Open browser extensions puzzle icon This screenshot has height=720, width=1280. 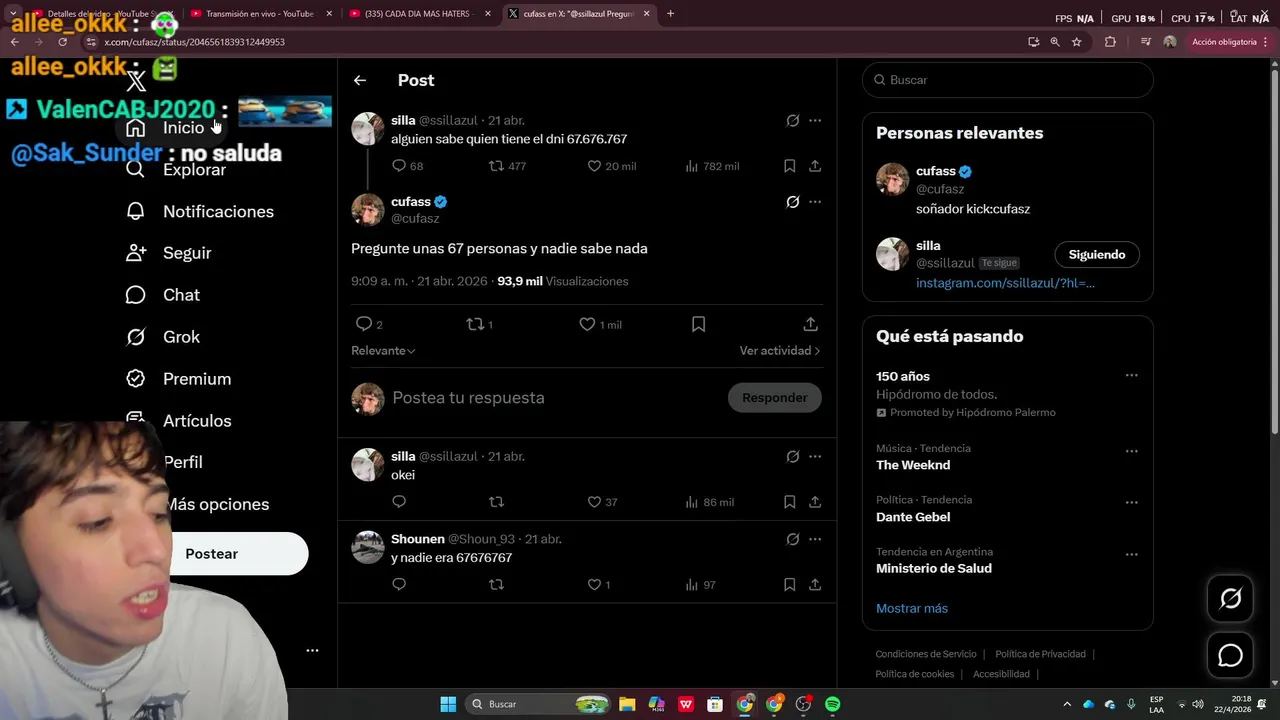pos(1110,42)
